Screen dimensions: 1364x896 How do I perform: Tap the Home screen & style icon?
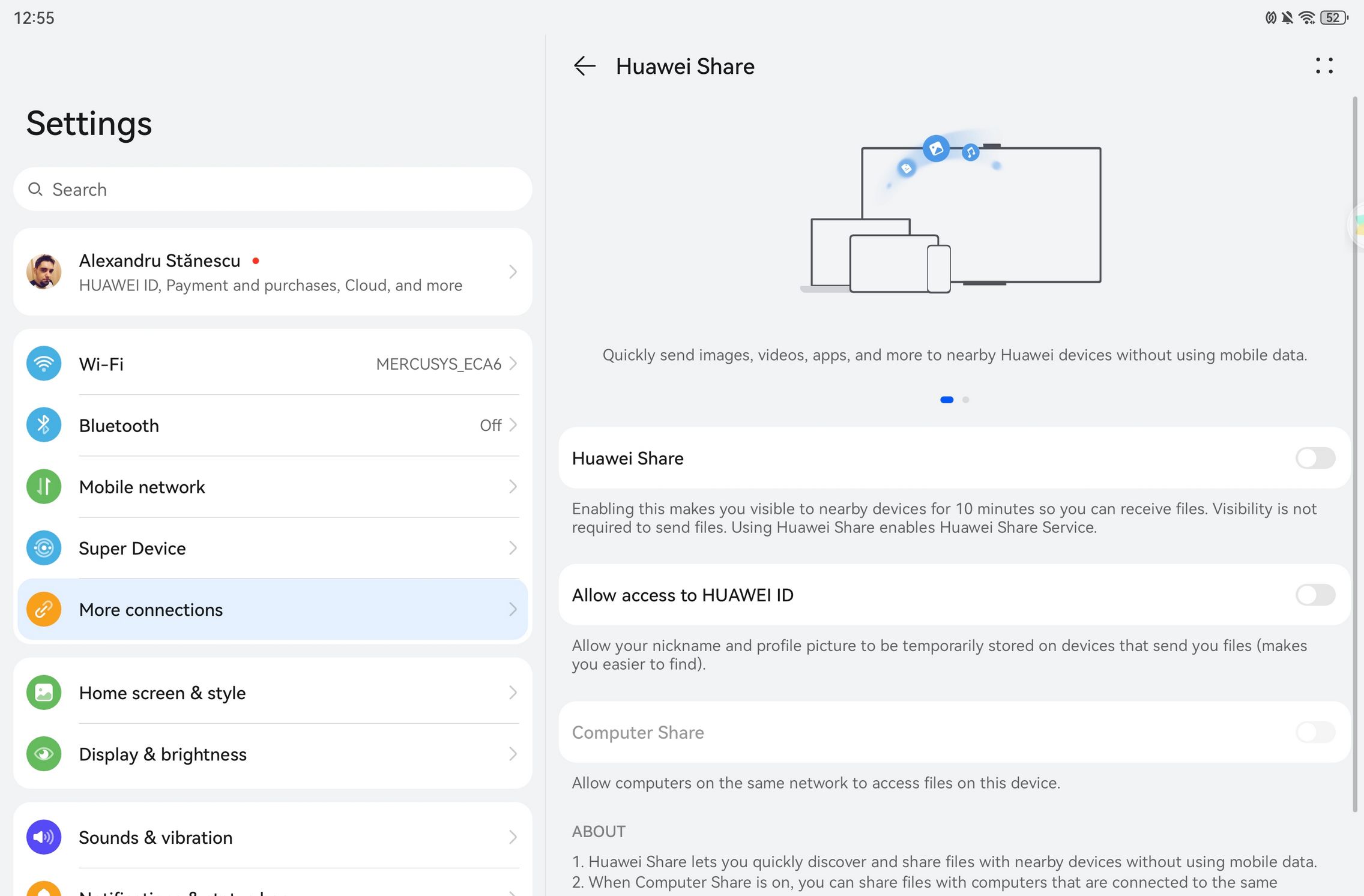pos(43,693)
